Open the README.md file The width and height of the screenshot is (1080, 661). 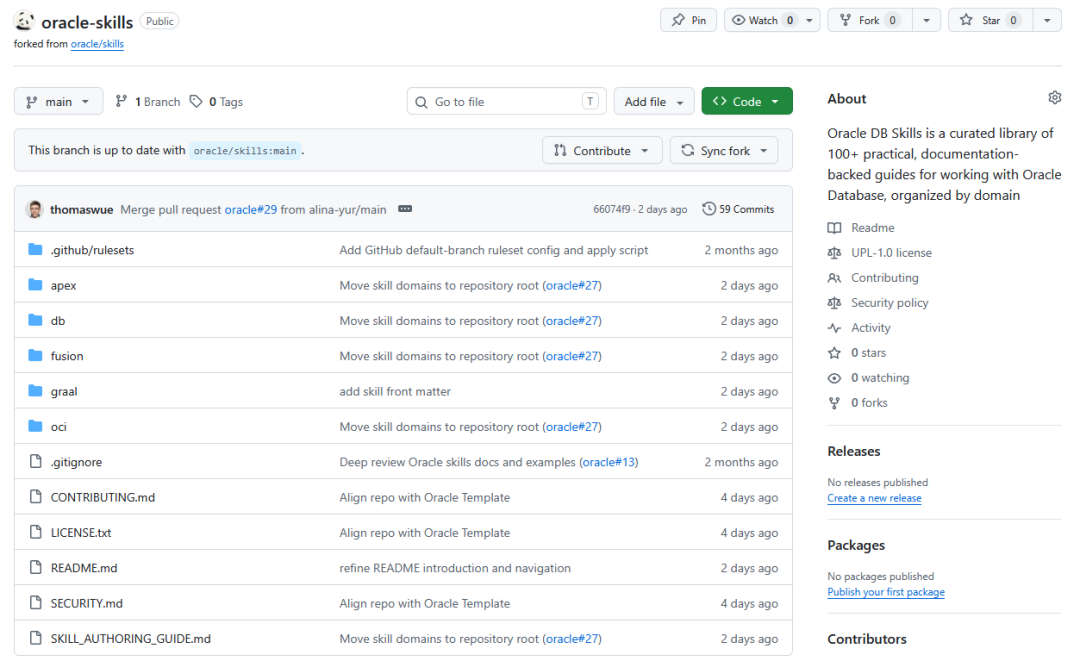[84, 568]
